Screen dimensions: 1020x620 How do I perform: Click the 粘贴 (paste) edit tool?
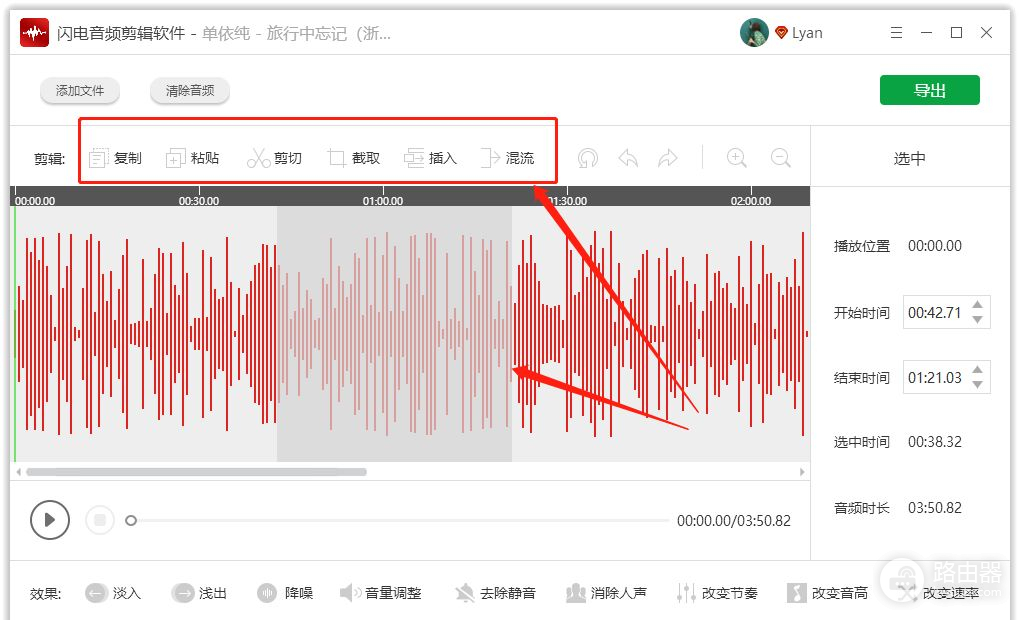coord(193,158)
